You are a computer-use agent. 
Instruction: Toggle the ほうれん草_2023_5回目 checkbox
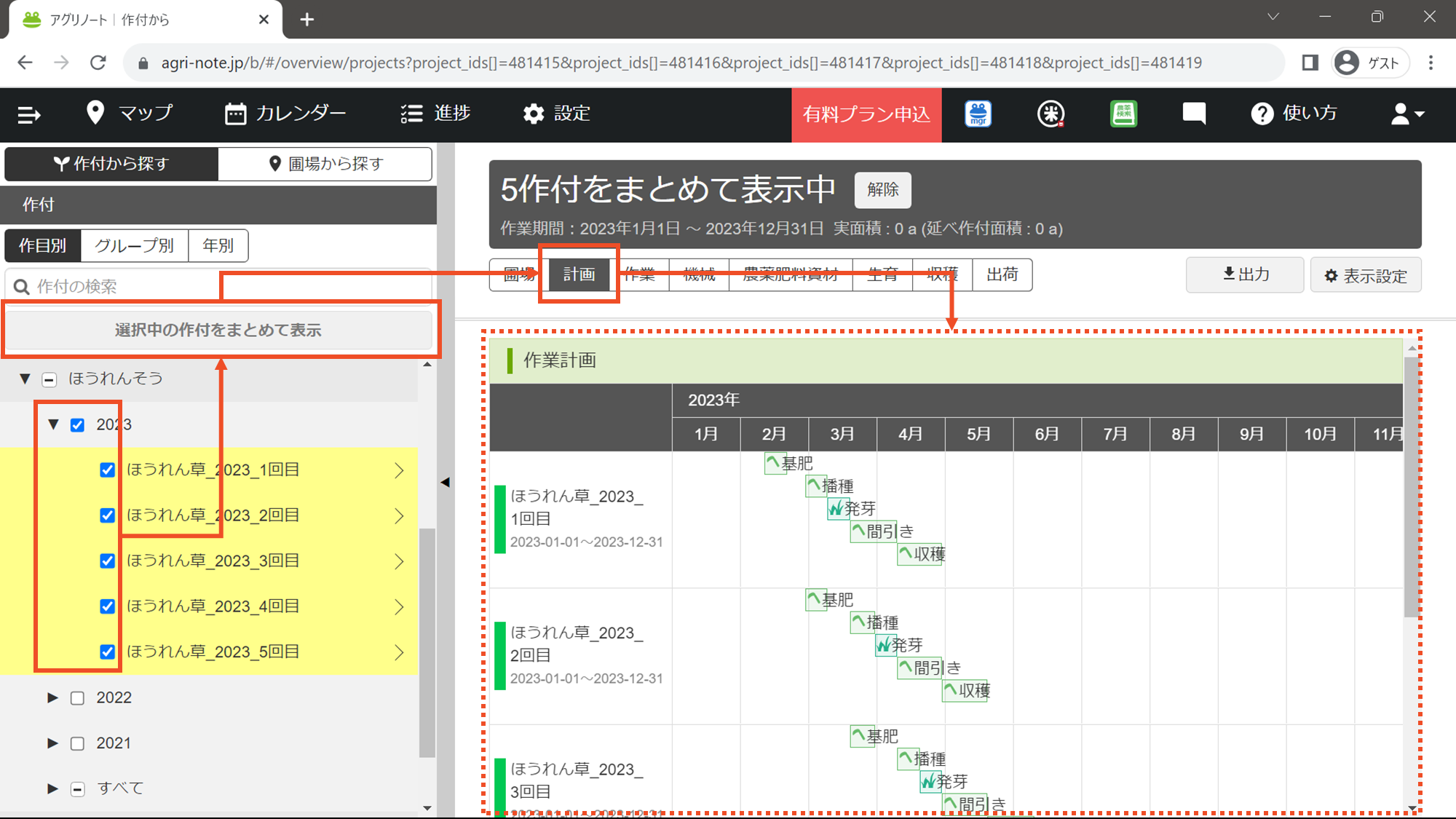click(x=108, y=652)
